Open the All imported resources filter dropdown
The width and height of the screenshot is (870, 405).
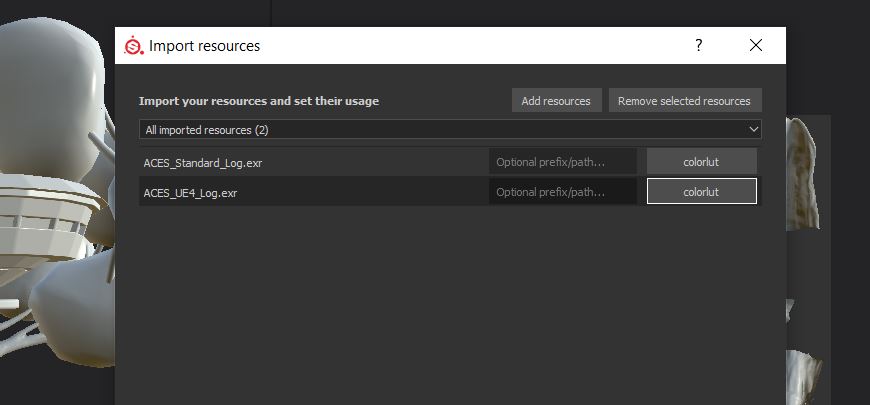450,130
